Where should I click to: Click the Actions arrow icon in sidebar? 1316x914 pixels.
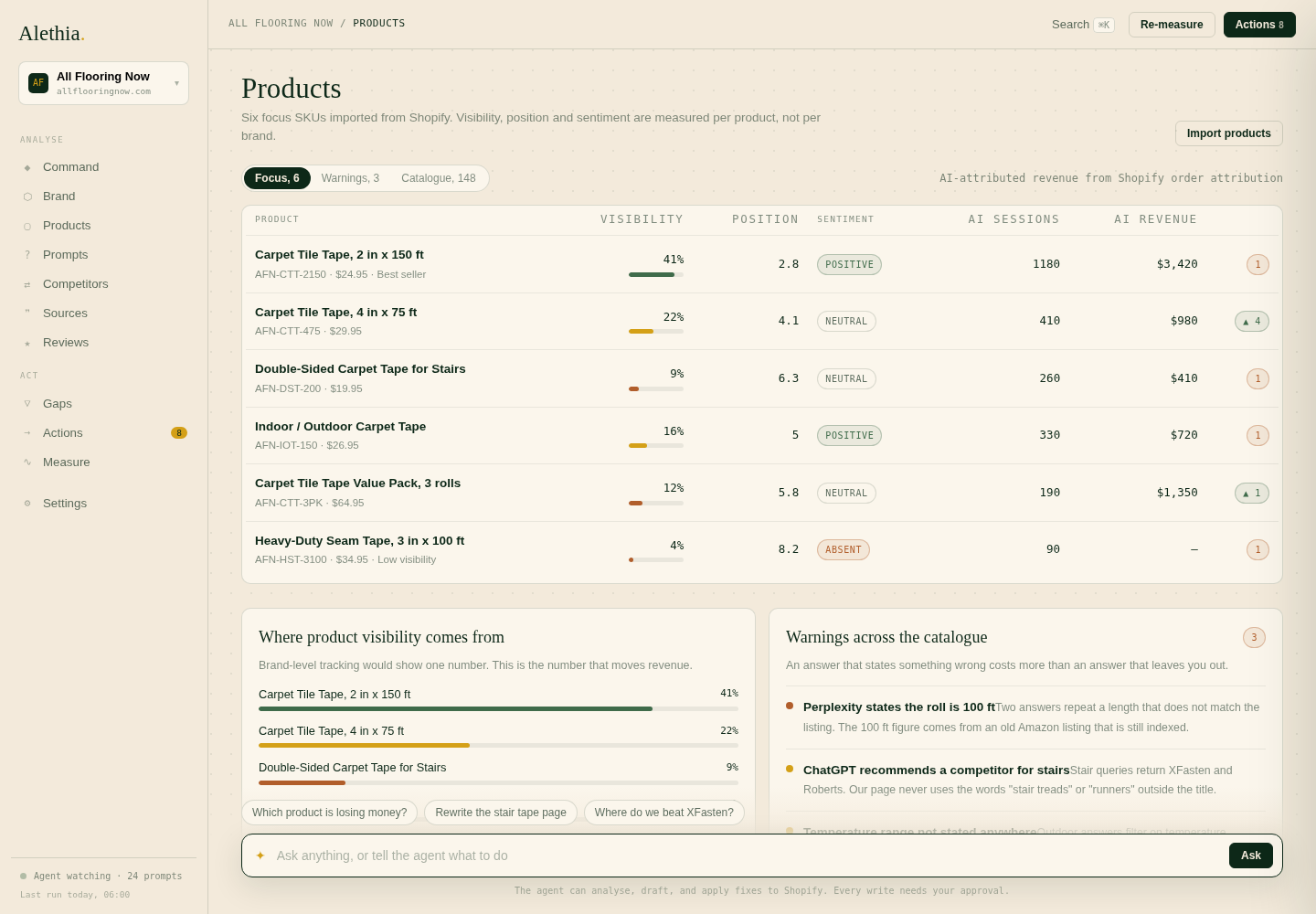pos(27,433)
